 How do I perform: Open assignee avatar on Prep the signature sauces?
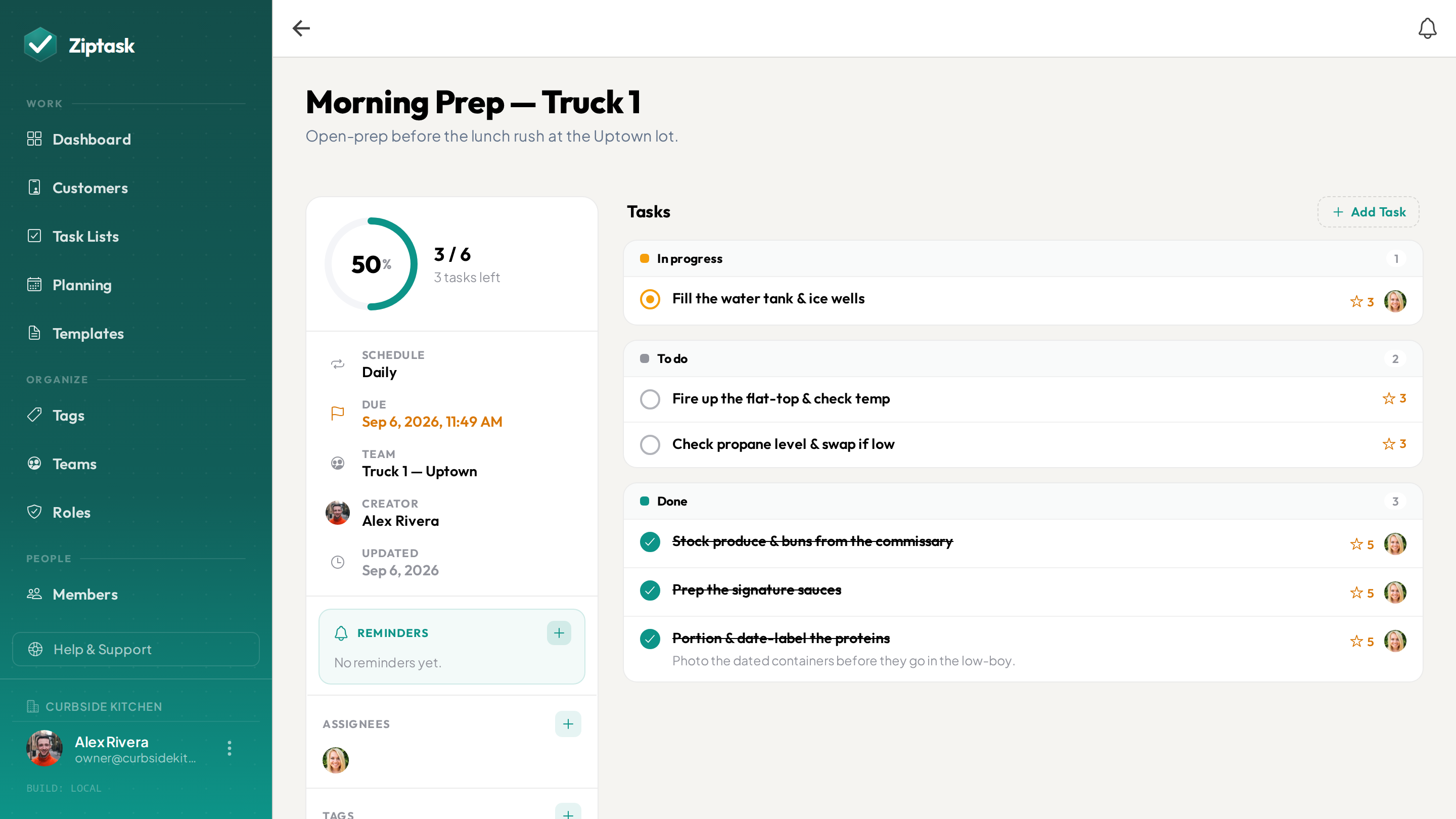1395,593
